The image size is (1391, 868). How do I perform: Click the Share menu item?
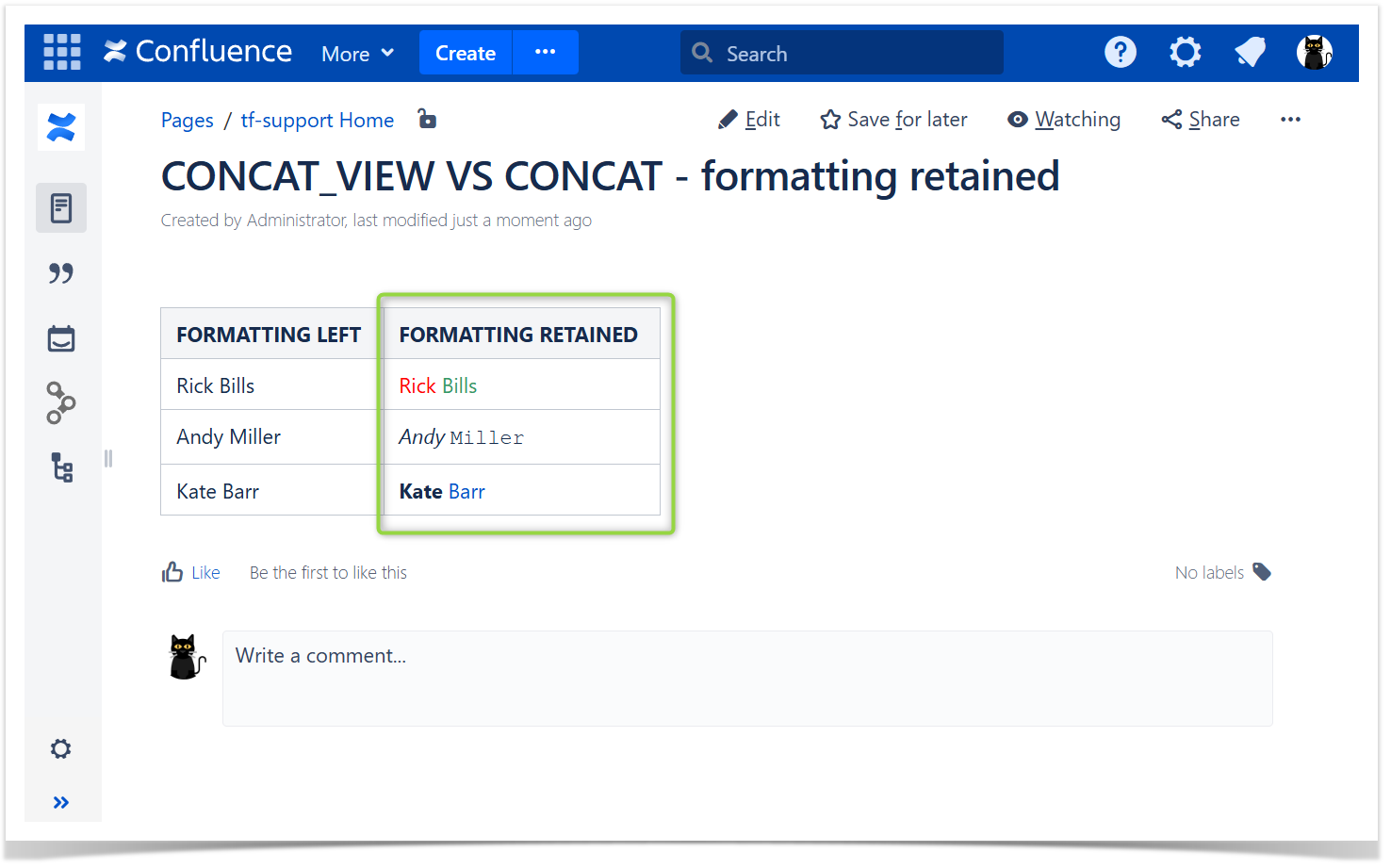[1201, 120]
